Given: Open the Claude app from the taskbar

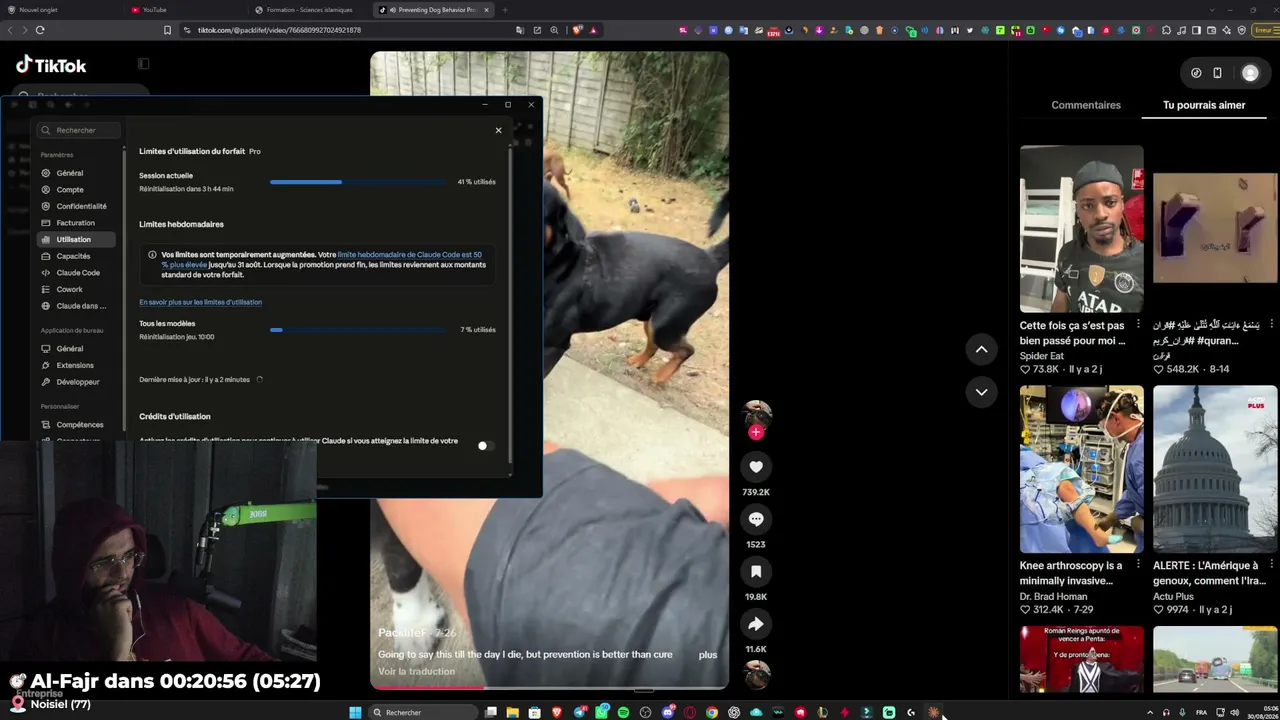Looking at the screenshot, I should 933,712.
